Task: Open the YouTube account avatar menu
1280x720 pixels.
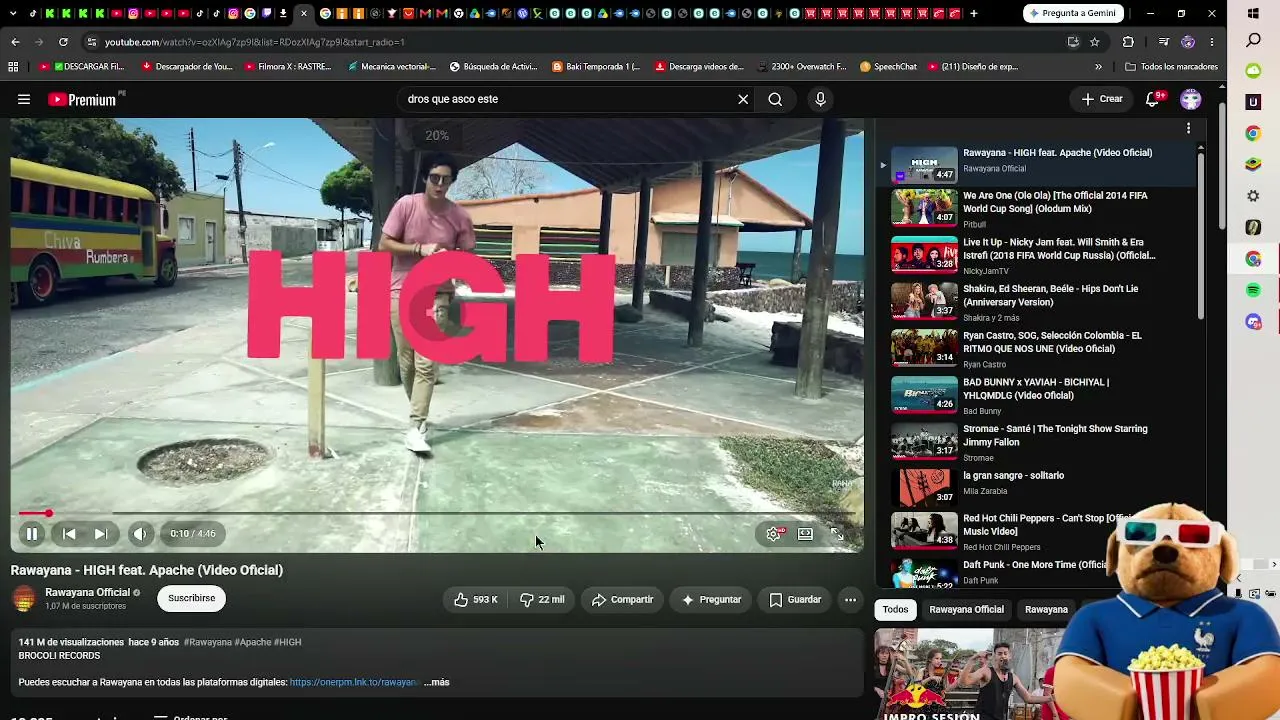Action: (x=1190, y=99)
